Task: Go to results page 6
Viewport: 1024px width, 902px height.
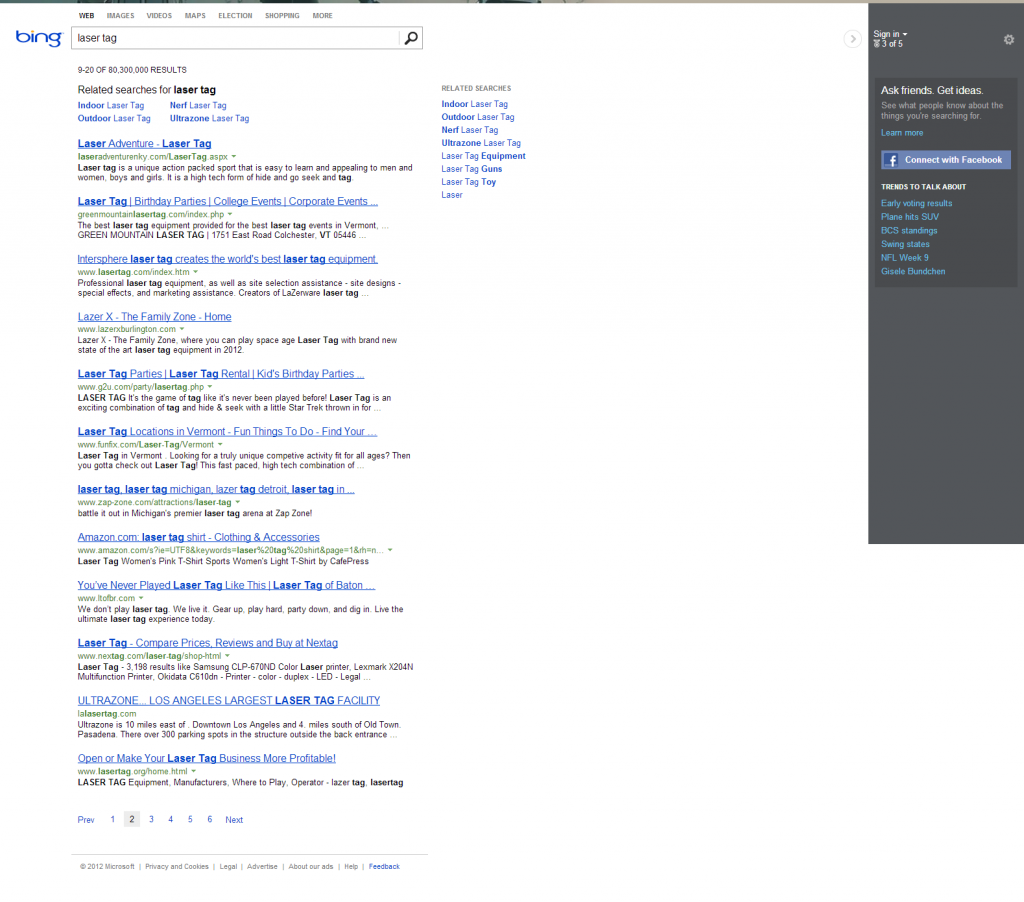Action: click(x=210, y=819)
